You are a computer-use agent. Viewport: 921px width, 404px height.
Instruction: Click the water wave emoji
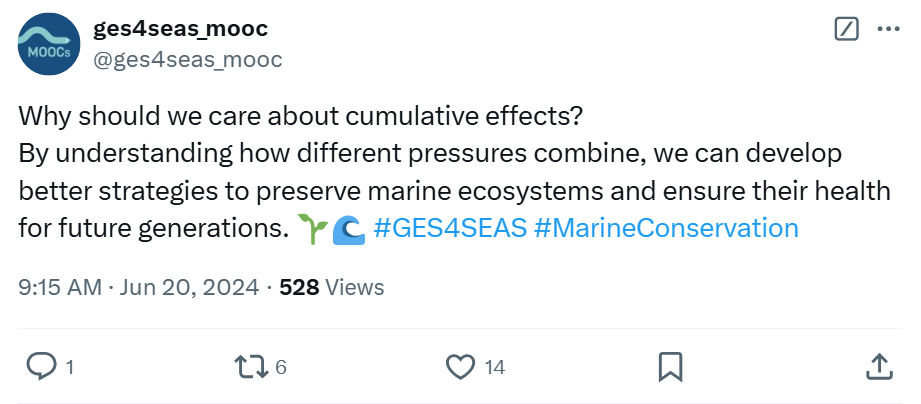348,230
